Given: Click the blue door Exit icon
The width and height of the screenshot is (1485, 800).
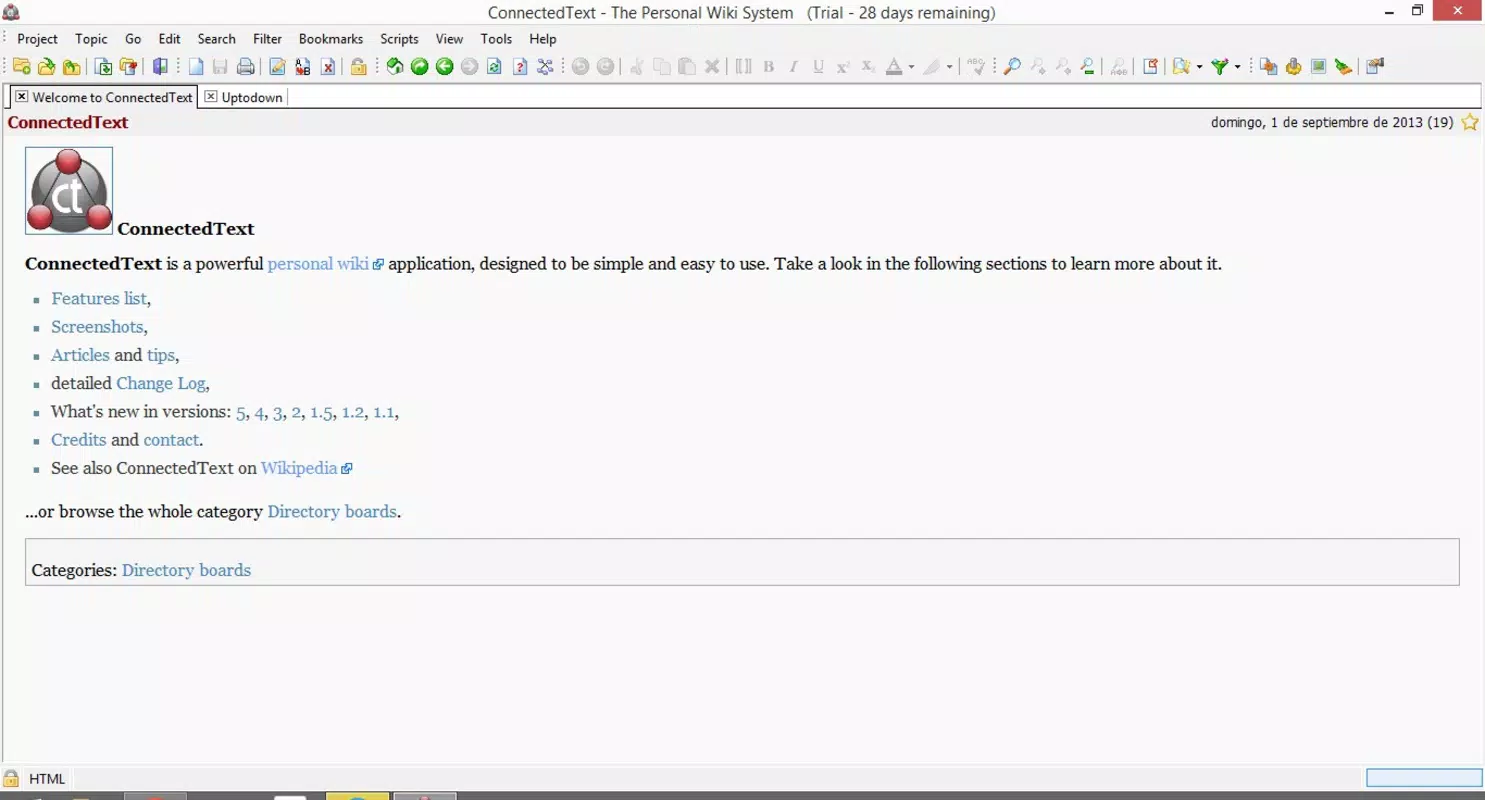Looking at the screenshot, I should pos(160,67).
